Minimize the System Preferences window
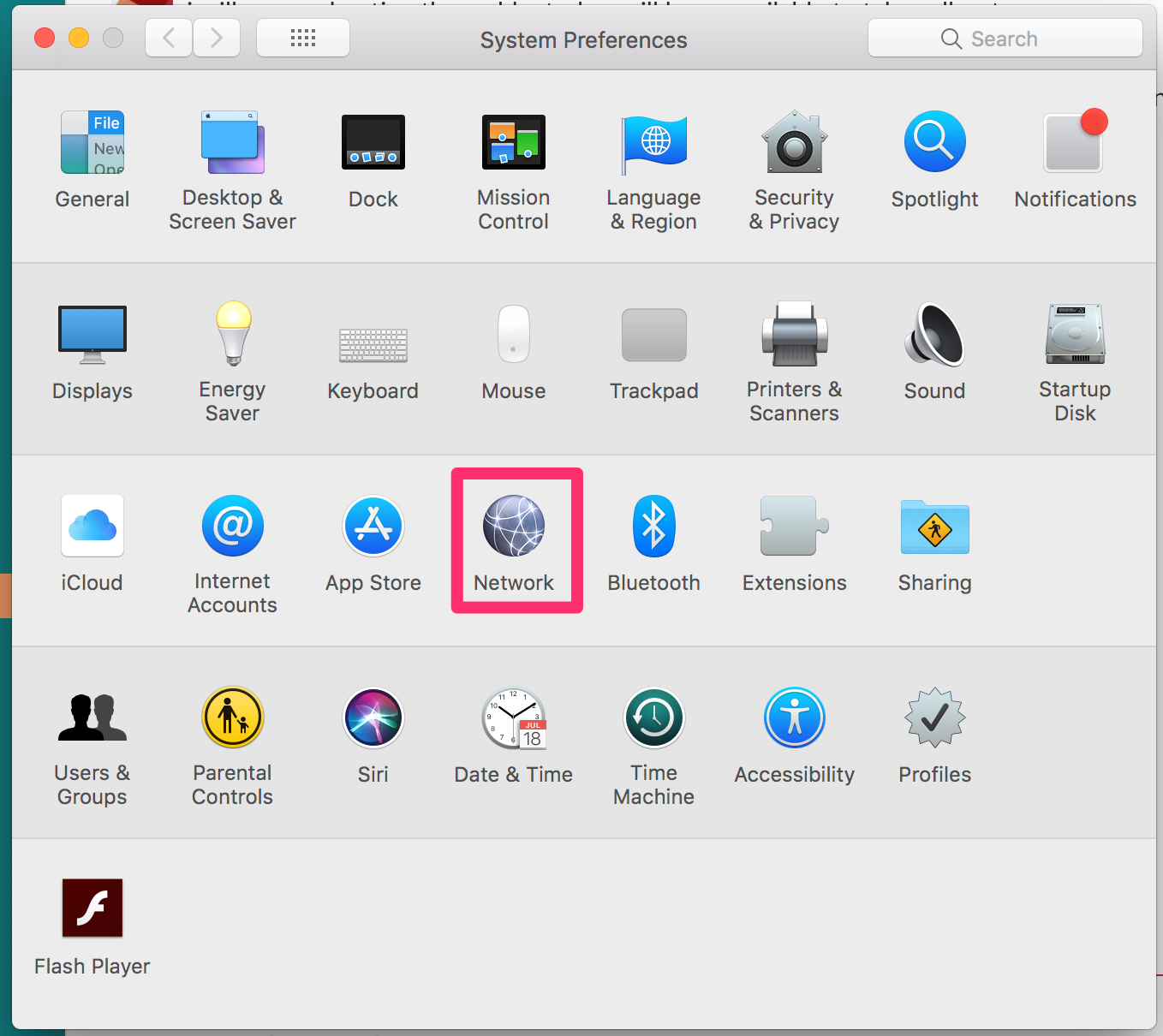The height and width of the screenshot is (1036, 1163). click(79, 38)
